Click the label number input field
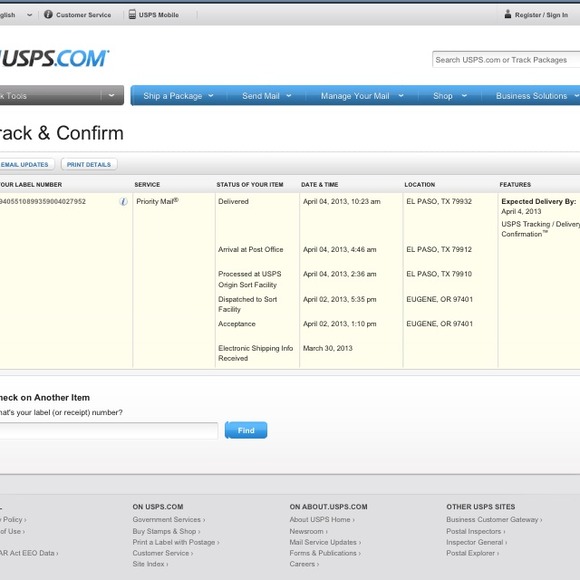This screenshot has width=580, height=580. click(x=109, y=431)
